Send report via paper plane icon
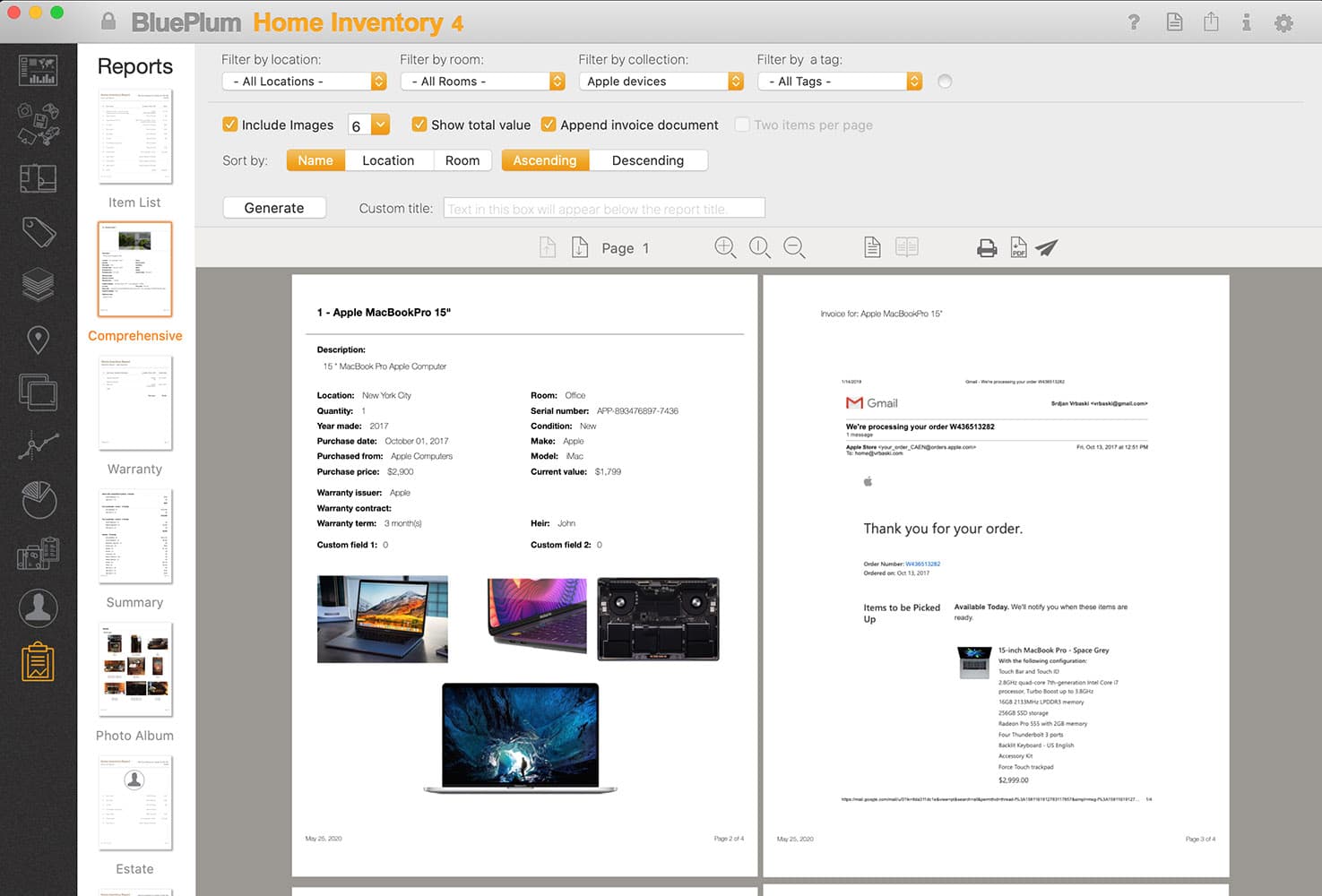Image resolution: width=1322 pixels, height=896 pixels. pyautogui.click(x=1047, y=247)
